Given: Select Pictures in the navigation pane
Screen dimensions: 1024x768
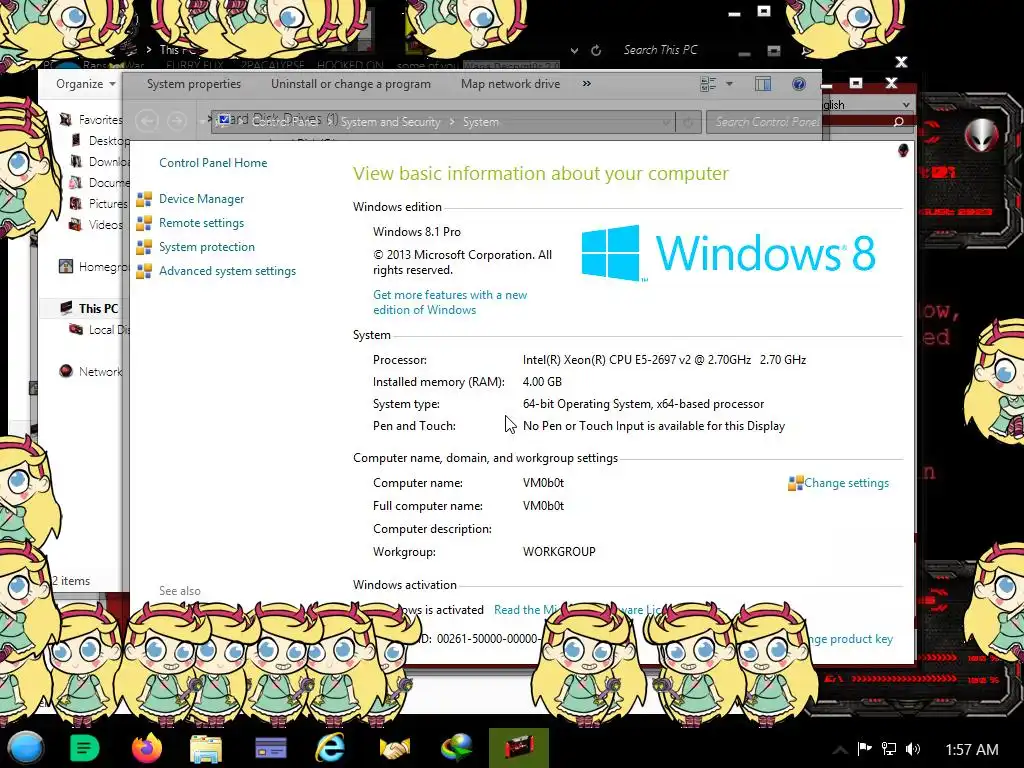Looking at the screenshot, I should point(108,203).
